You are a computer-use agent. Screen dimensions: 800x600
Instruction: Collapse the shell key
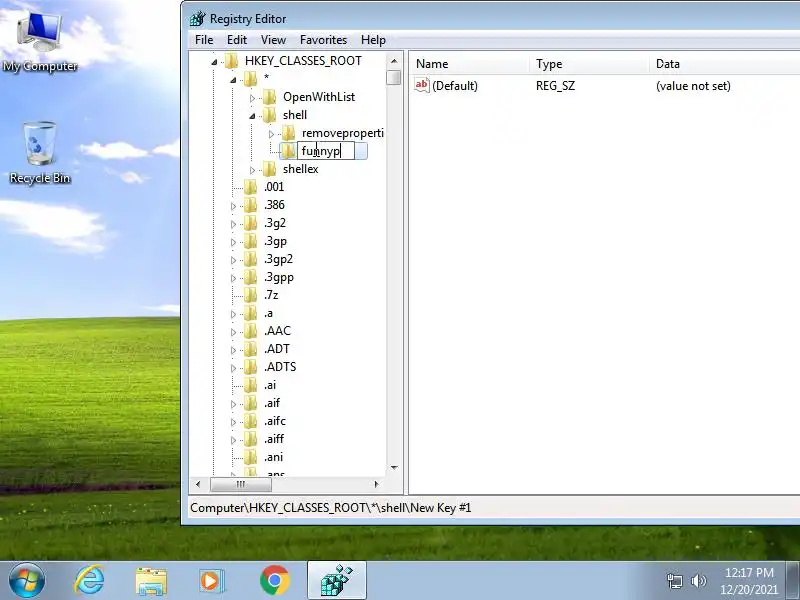click(252, 116)
